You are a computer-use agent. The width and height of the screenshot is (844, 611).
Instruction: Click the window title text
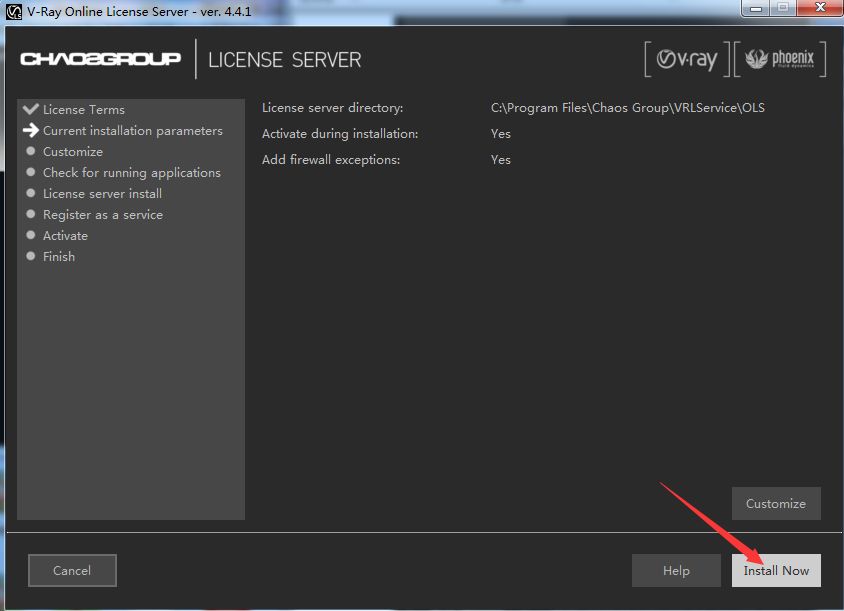click(139, 11)
